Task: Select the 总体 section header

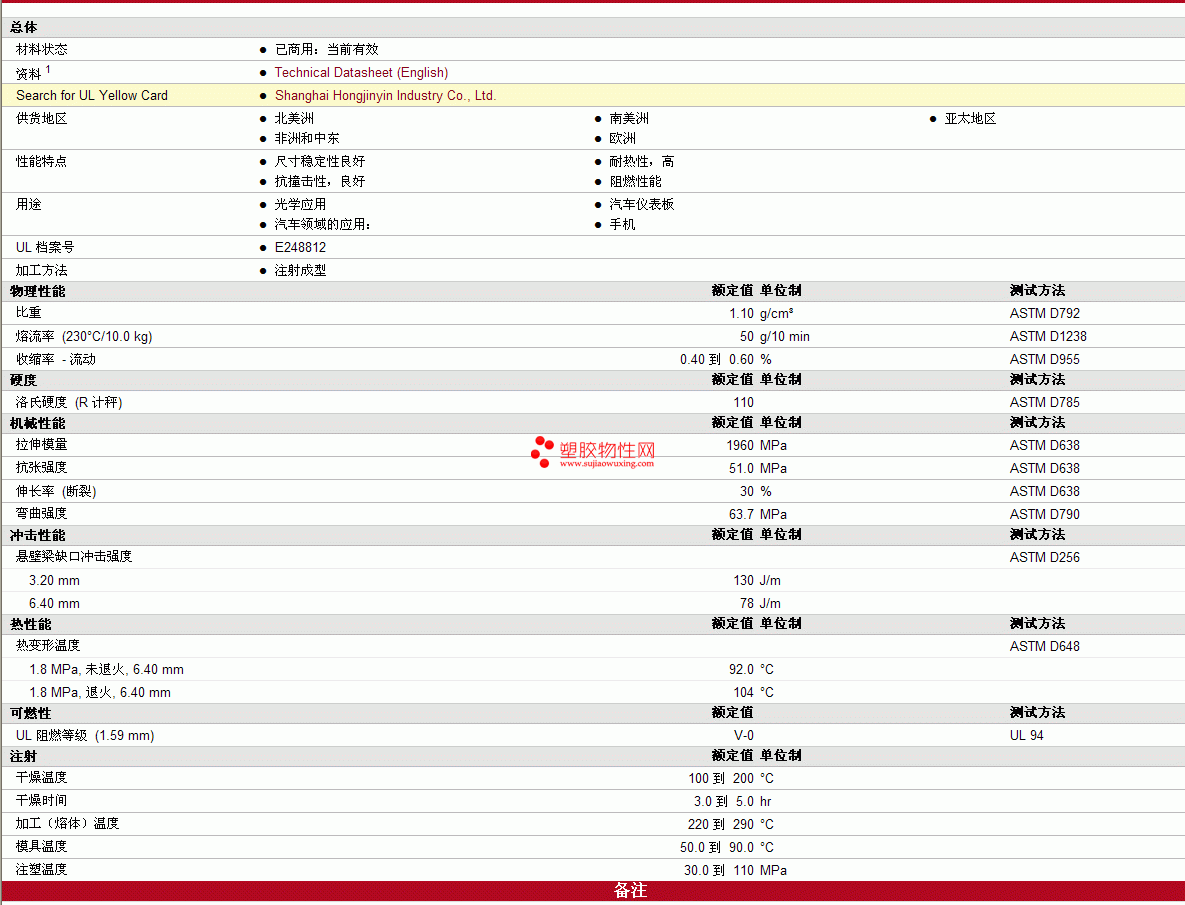Action: [x=23, y=28]
